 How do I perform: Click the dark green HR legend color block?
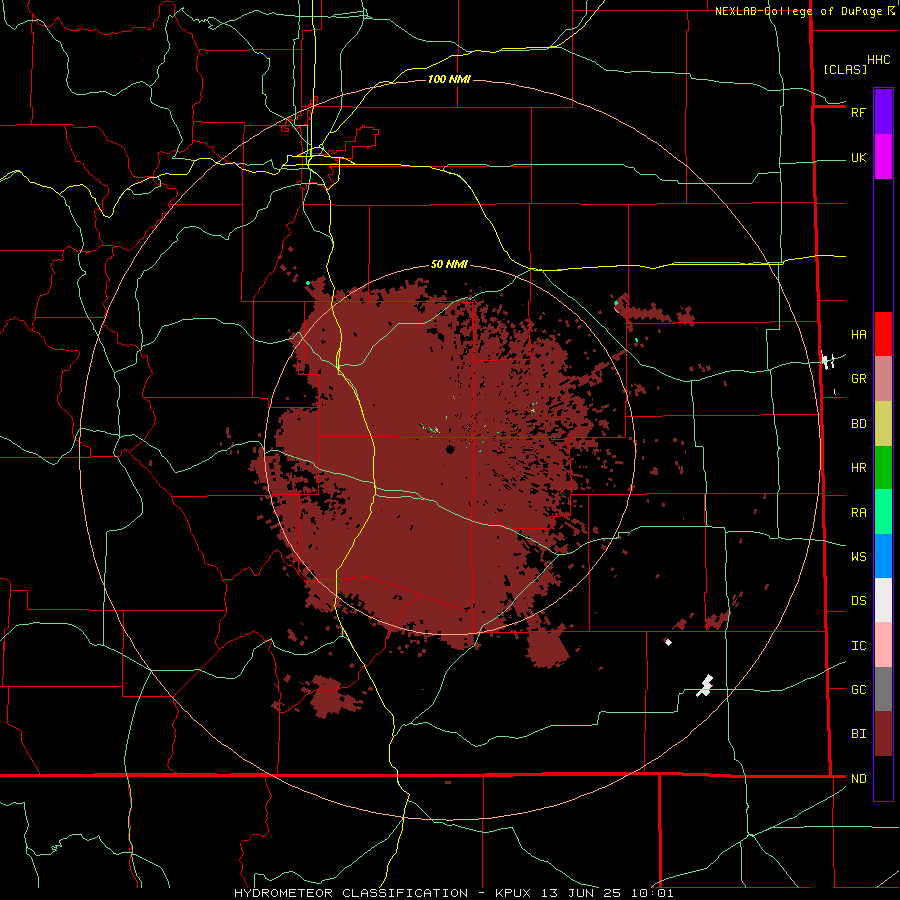883,468
